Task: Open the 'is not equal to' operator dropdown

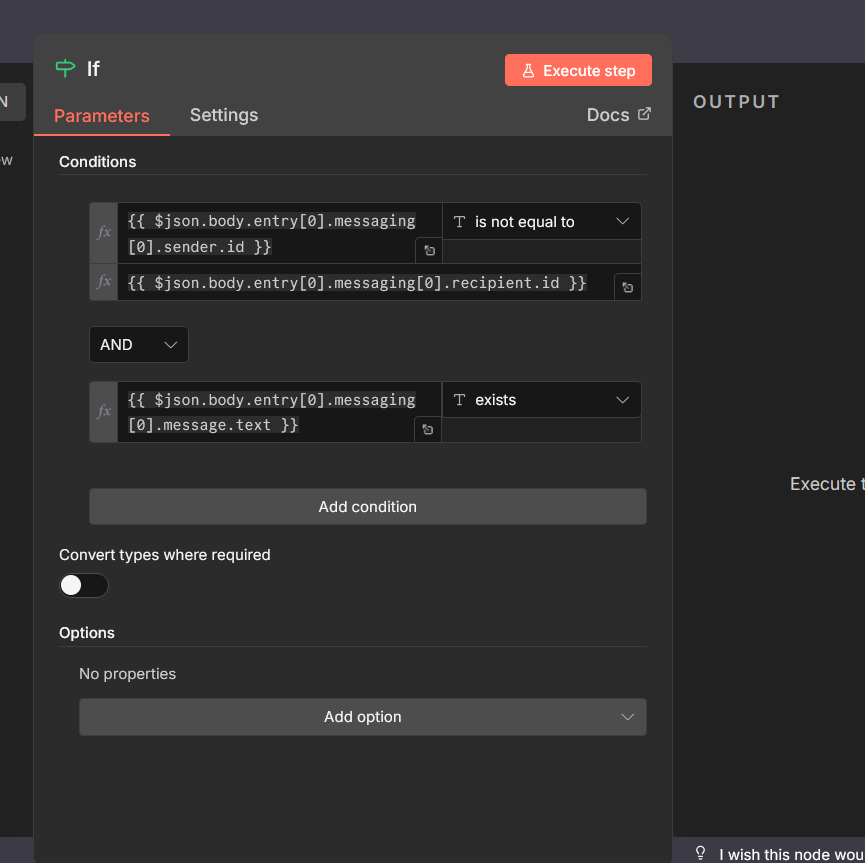Action: point(541,222)
